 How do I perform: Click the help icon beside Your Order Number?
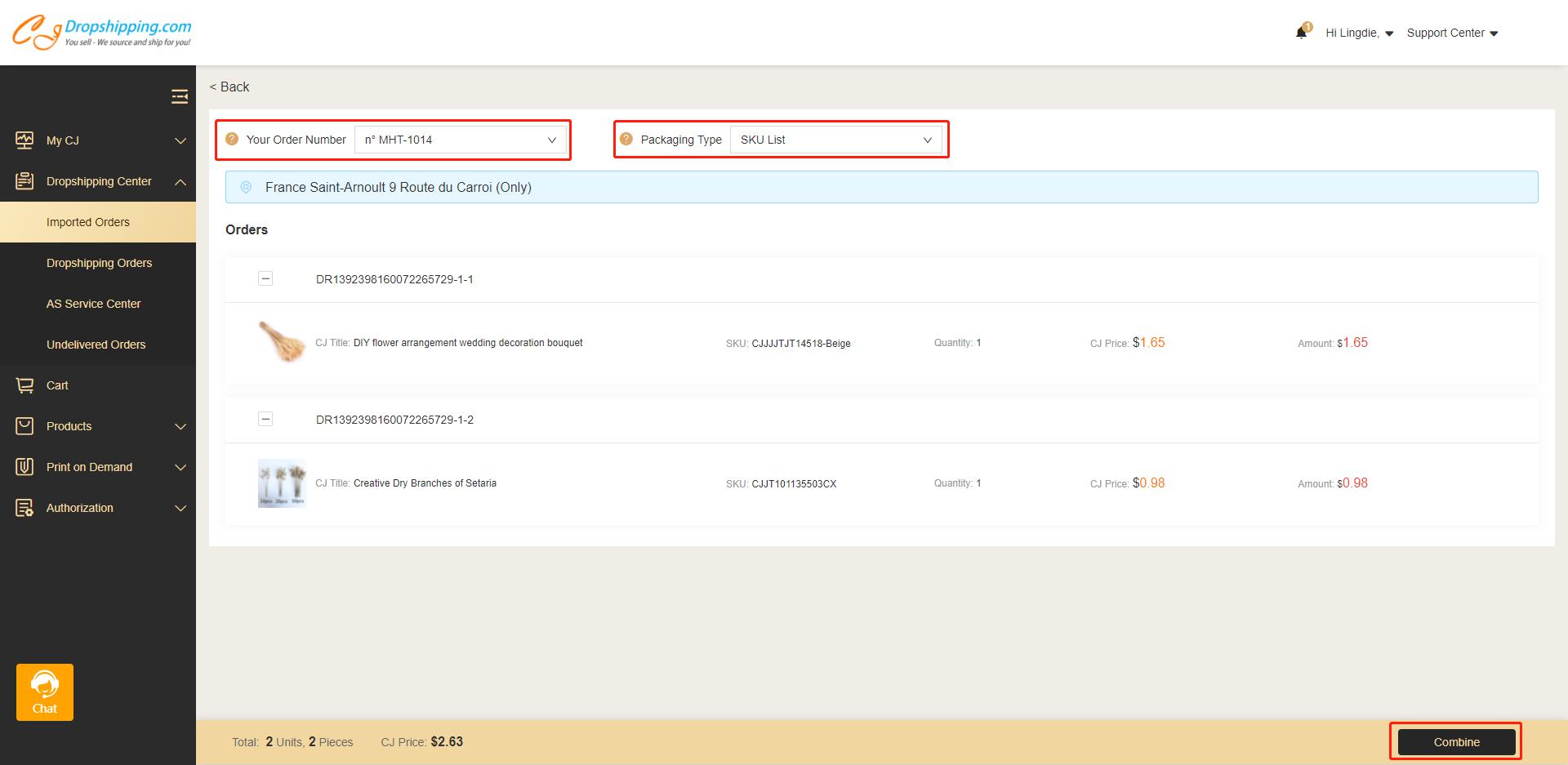(x=232, y=140)
